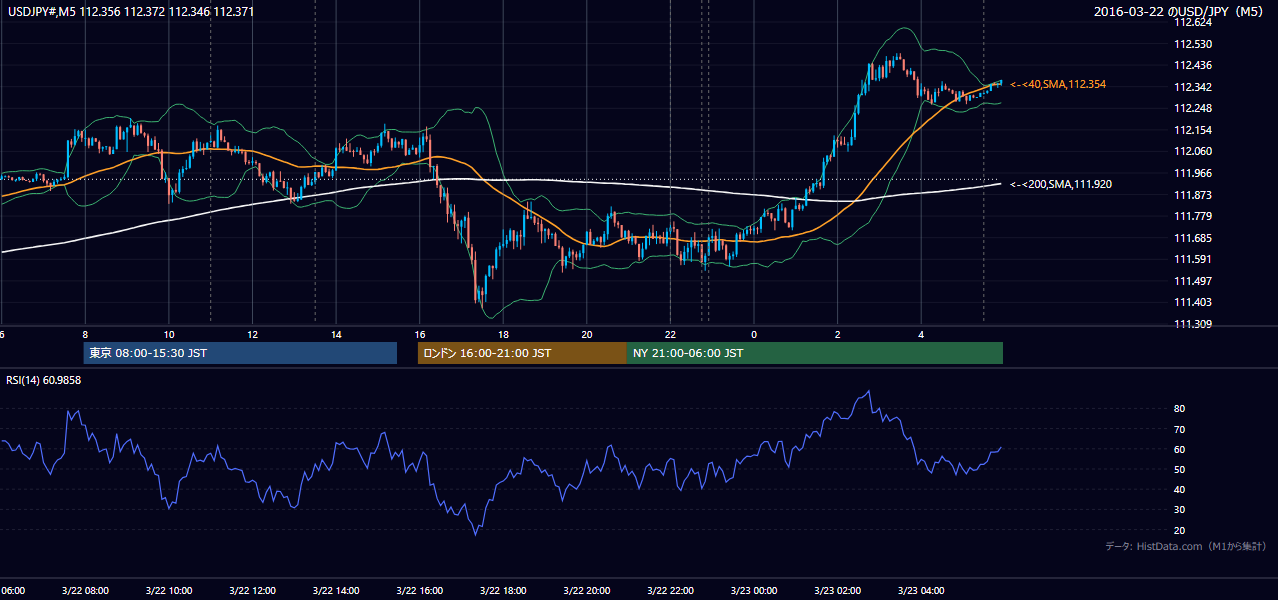Click the 3/22 22:00 time axis label
Screen dimensions: 1278x600
click(x=670, y=591)
